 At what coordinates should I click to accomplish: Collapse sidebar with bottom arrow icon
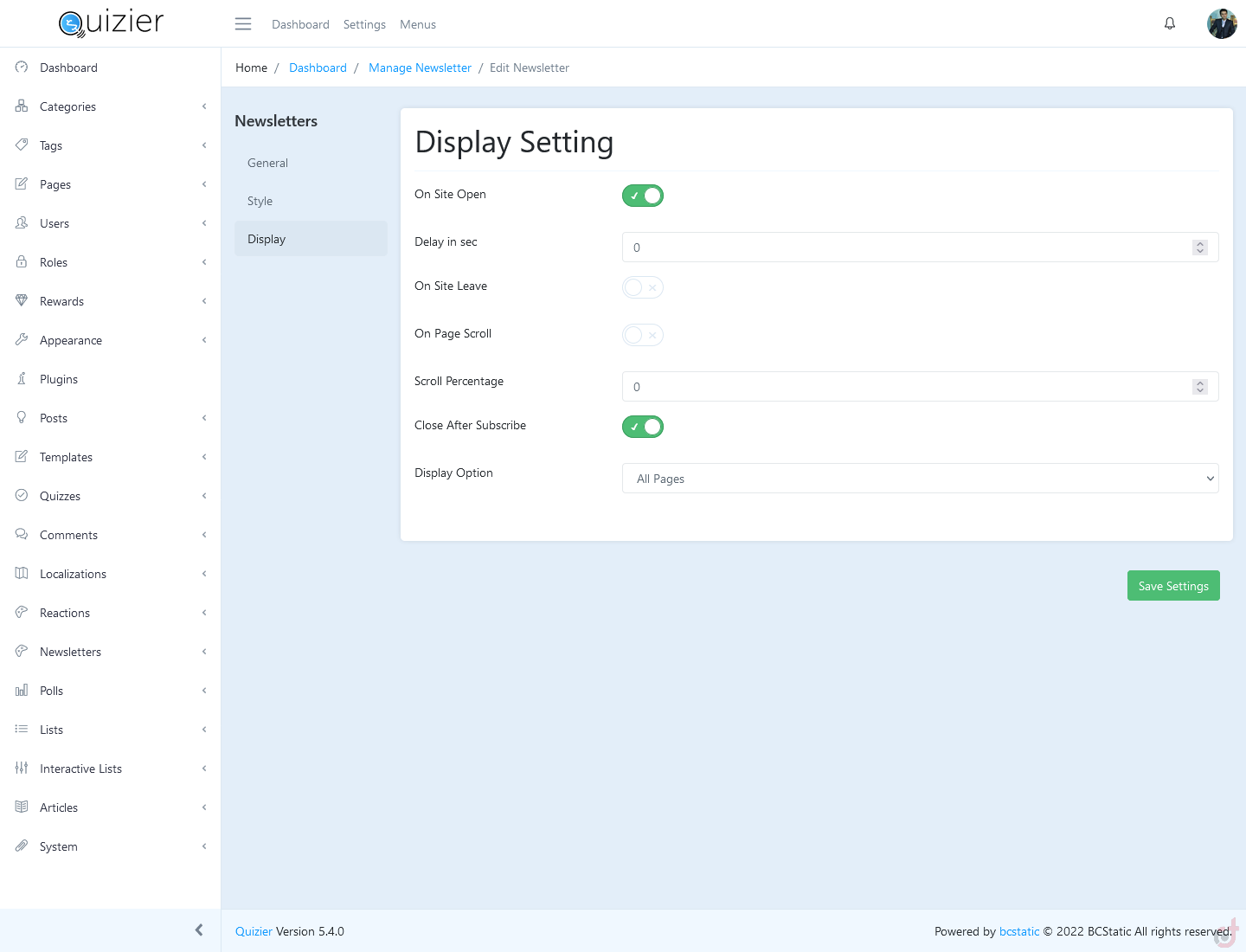(x=199, y=930)
